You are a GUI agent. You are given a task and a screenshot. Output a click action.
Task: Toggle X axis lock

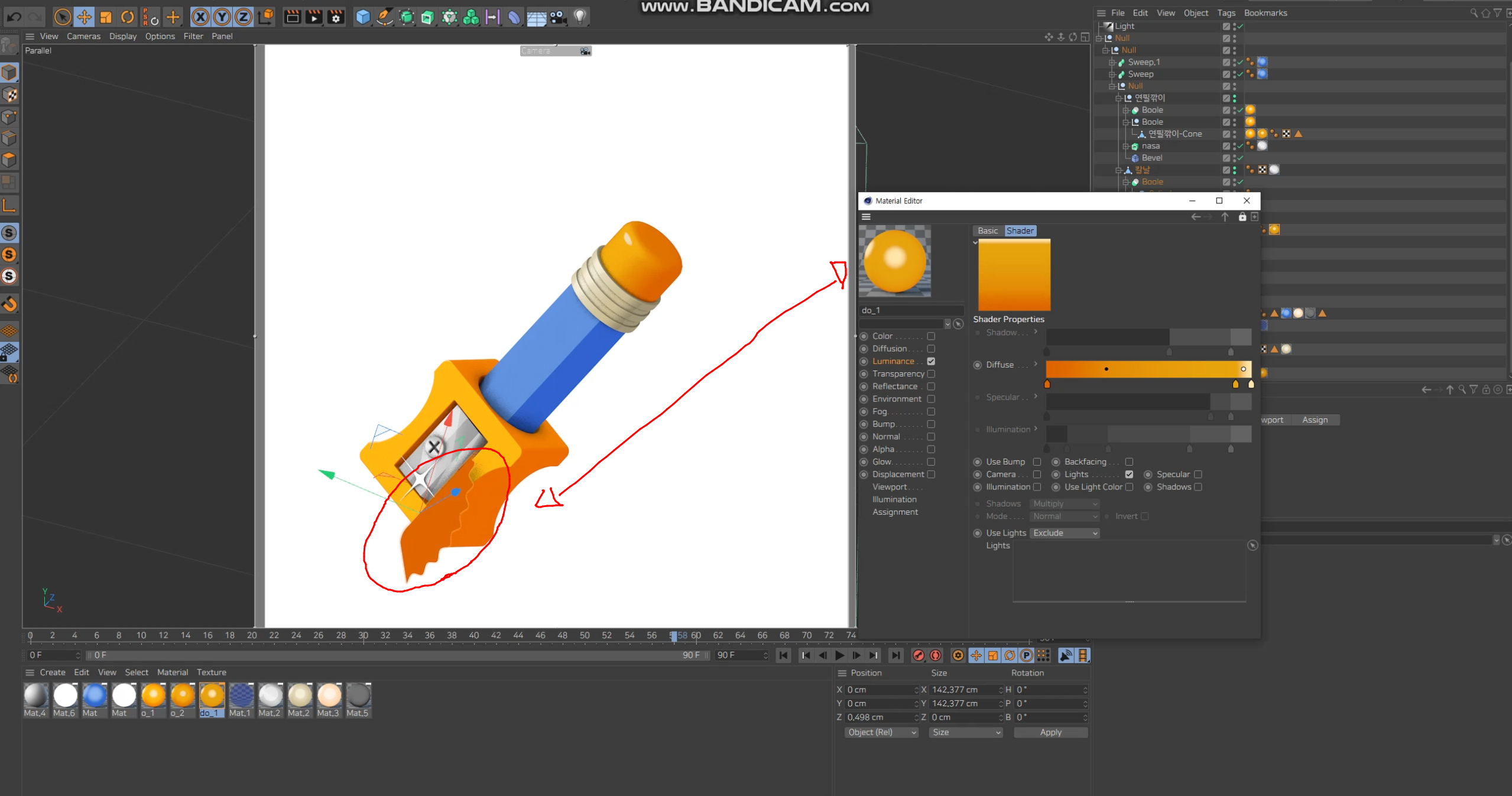pos(201,17)
